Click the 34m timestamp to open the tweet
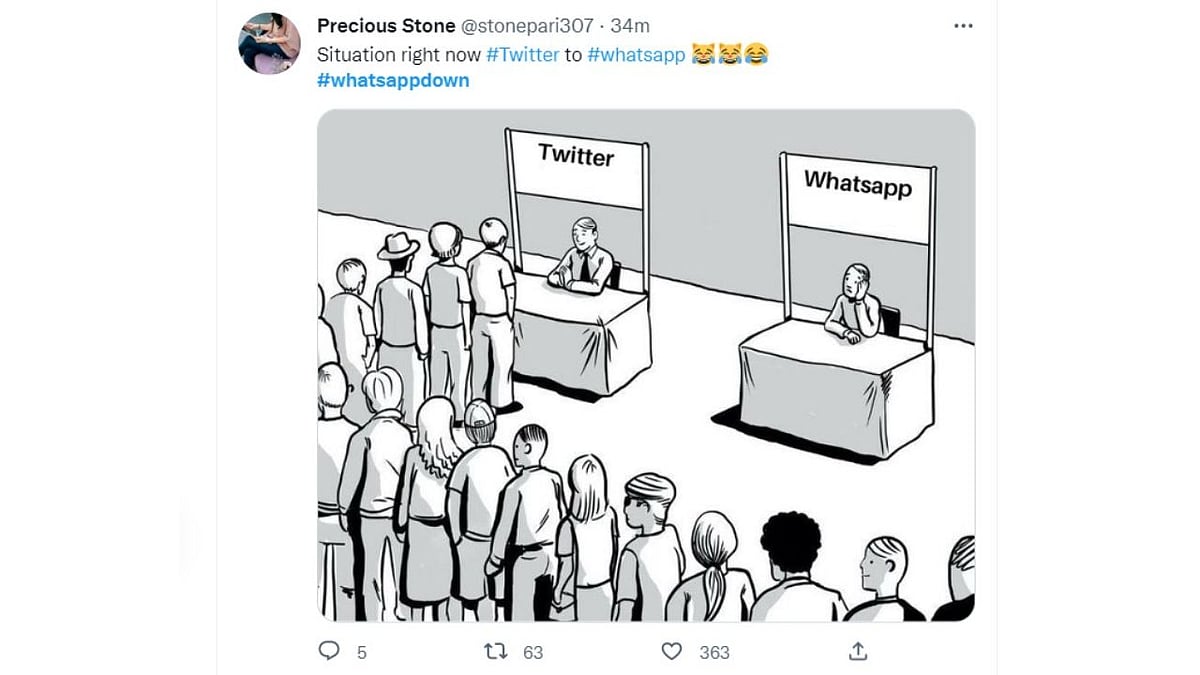Image resolution: width=1200 pixels, height=675 pixels. [630, 26]
